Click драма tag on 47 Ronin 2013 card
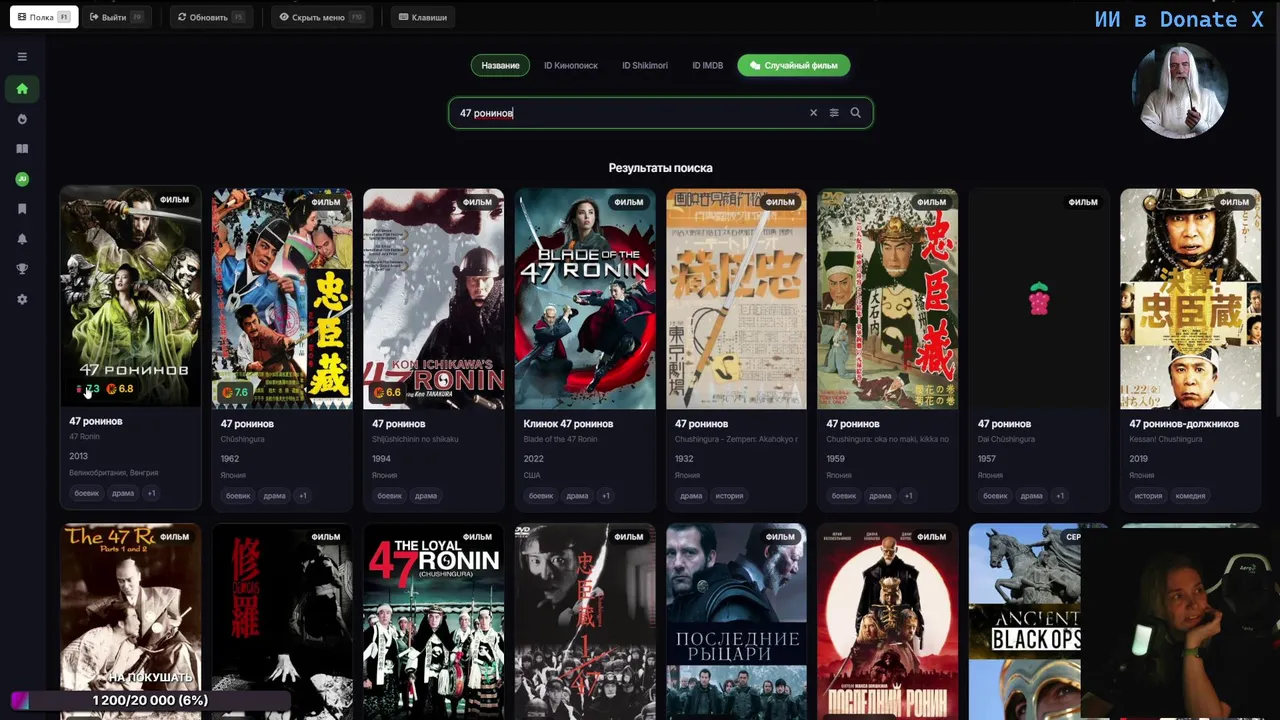 [x=123, y=493]
